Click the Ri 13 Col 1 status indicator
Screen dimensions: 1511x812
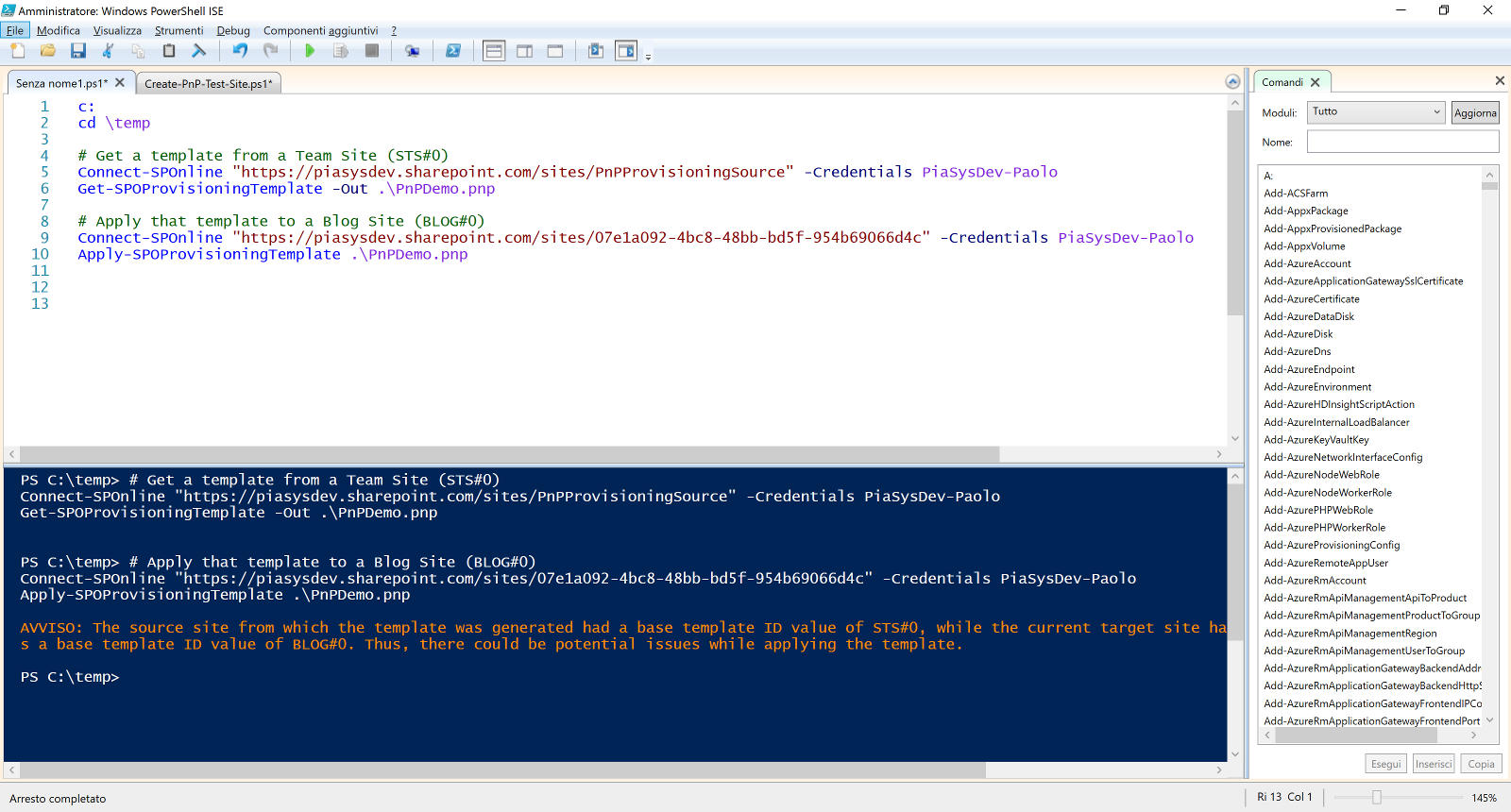(x=1284, y=797)
